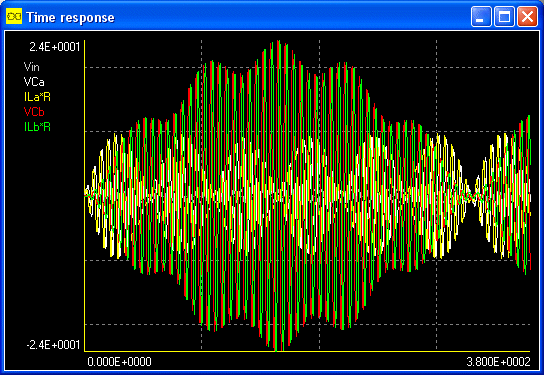Maximize the Time response window
The image size is (544, 375).
504,16
